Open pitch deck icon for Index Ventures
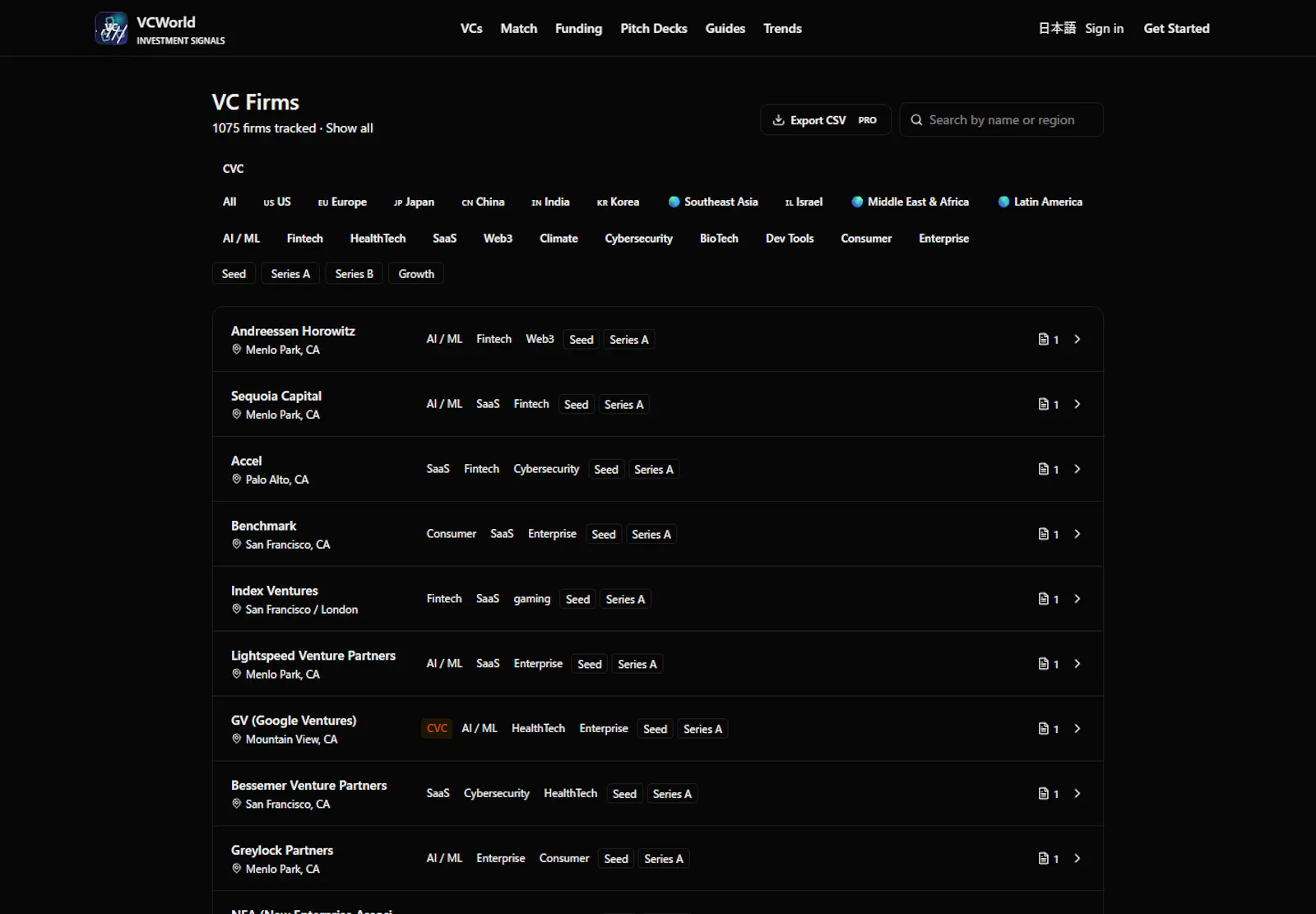 click(1043, 599)
